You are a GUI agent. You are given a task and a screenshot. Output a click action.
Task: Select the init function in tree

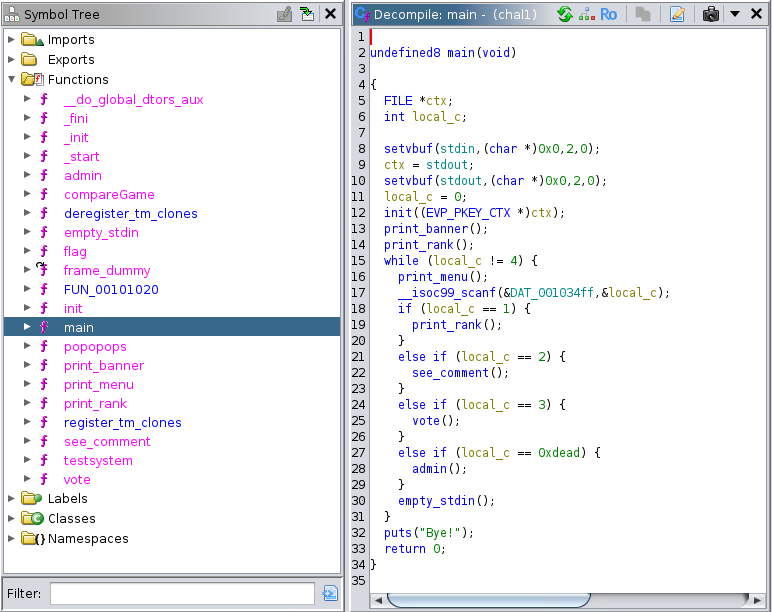coord(73,309)
